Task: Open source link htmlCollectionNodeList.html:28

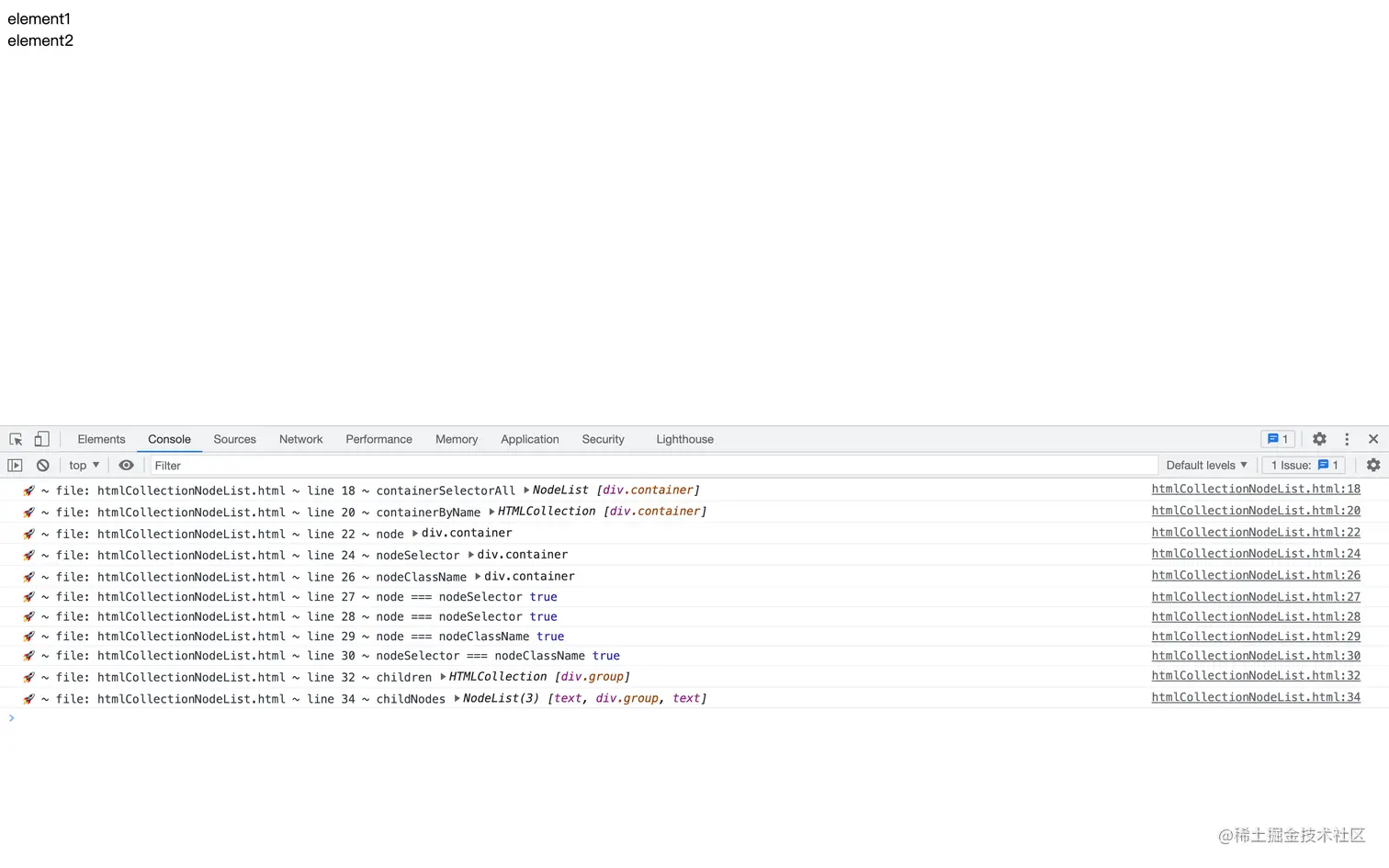Action: point(1256,616)
